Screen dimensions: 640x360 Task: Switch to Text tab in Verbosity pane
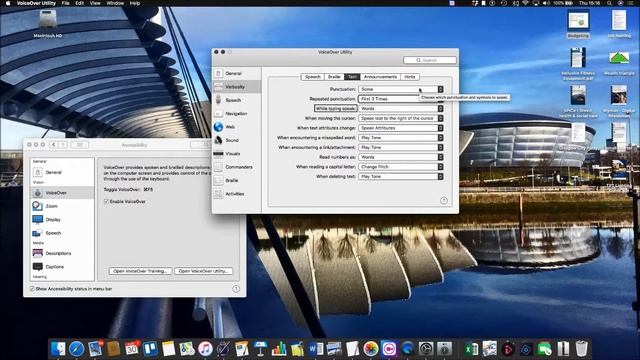pos(352,77)
